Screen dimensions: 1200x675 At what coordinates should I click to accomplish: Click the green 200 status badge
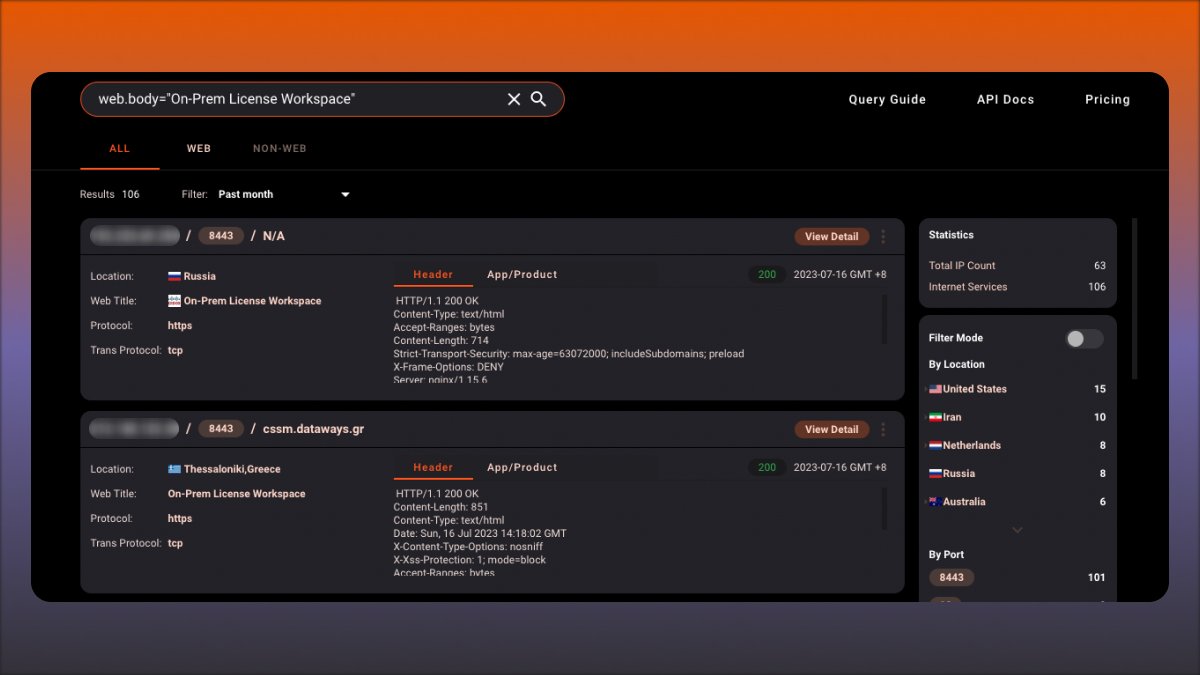point(766,274)
